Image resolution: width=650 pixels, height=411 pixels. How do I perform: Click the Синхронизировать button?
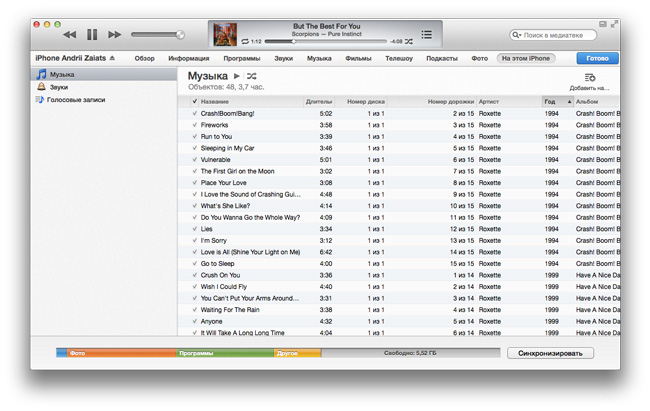[550, 353]
